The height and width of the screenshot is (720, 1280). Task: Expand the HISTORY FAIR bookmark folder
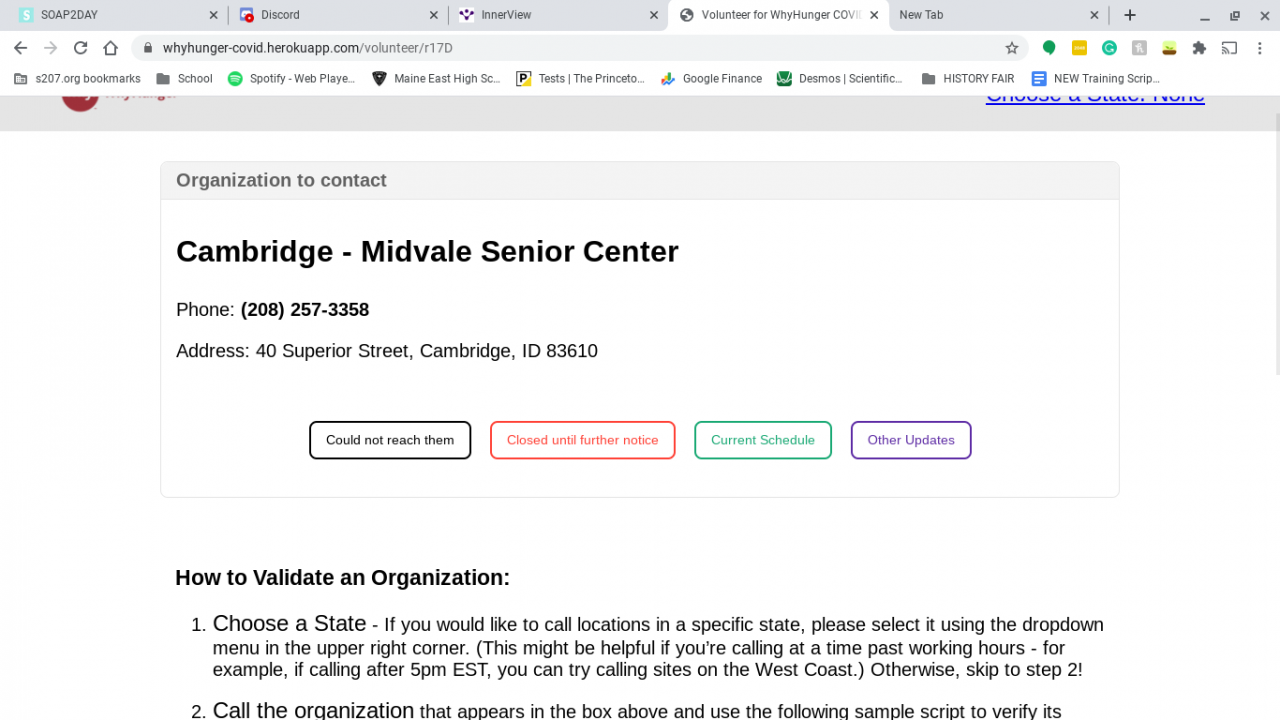tap(967, 78)
